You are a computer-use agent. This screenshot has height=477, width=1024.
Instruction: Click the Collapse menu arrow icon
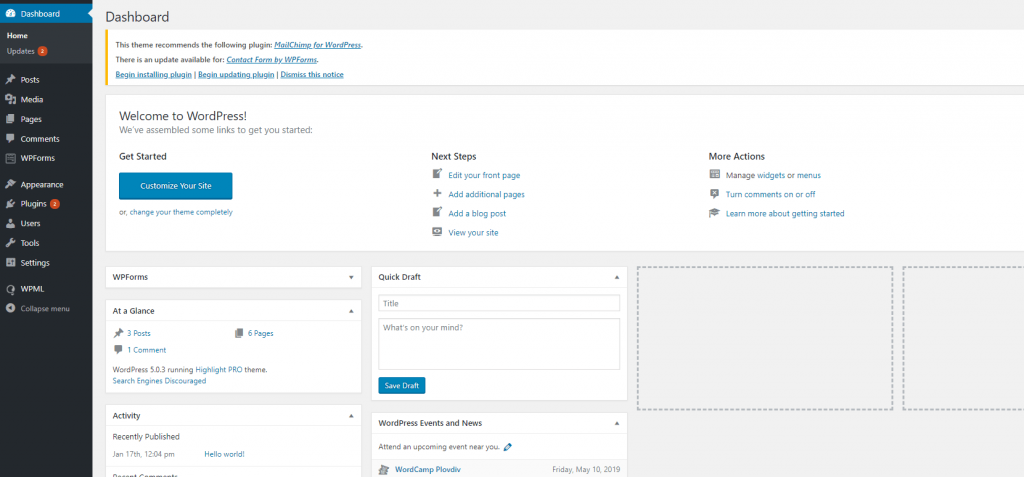point(10,308)
